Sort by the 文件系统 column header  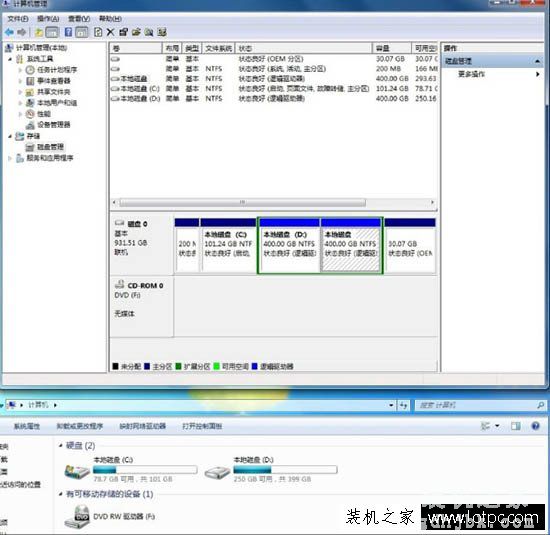(x=218, y=48)
